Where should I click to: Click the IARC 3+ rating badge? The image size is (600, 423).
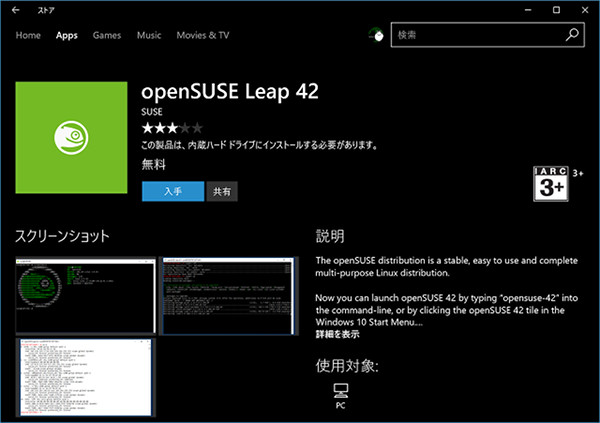pos(551,184)
